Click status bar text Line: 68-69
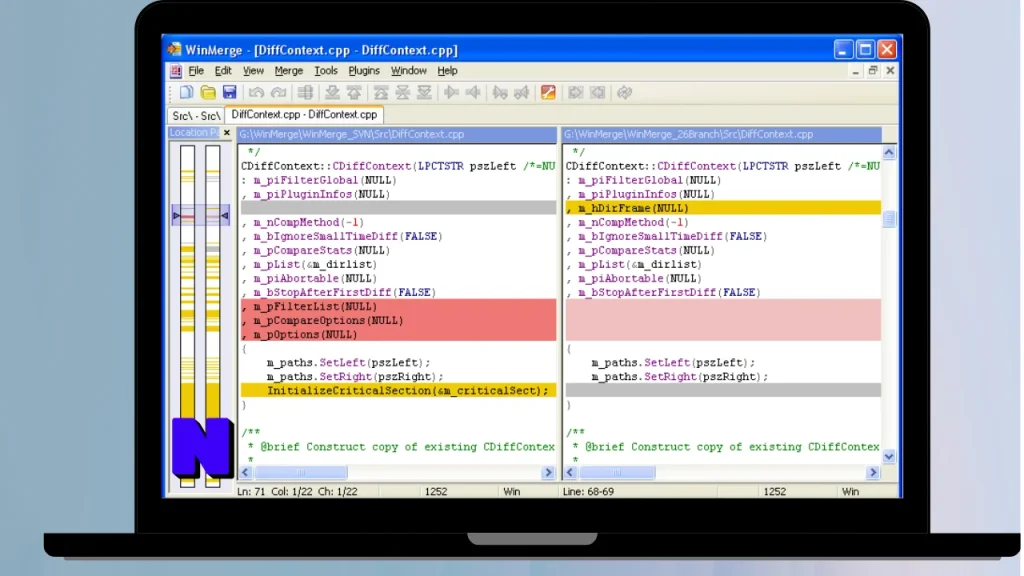Screen dimensions: 1024x576 tap(588, 492)
